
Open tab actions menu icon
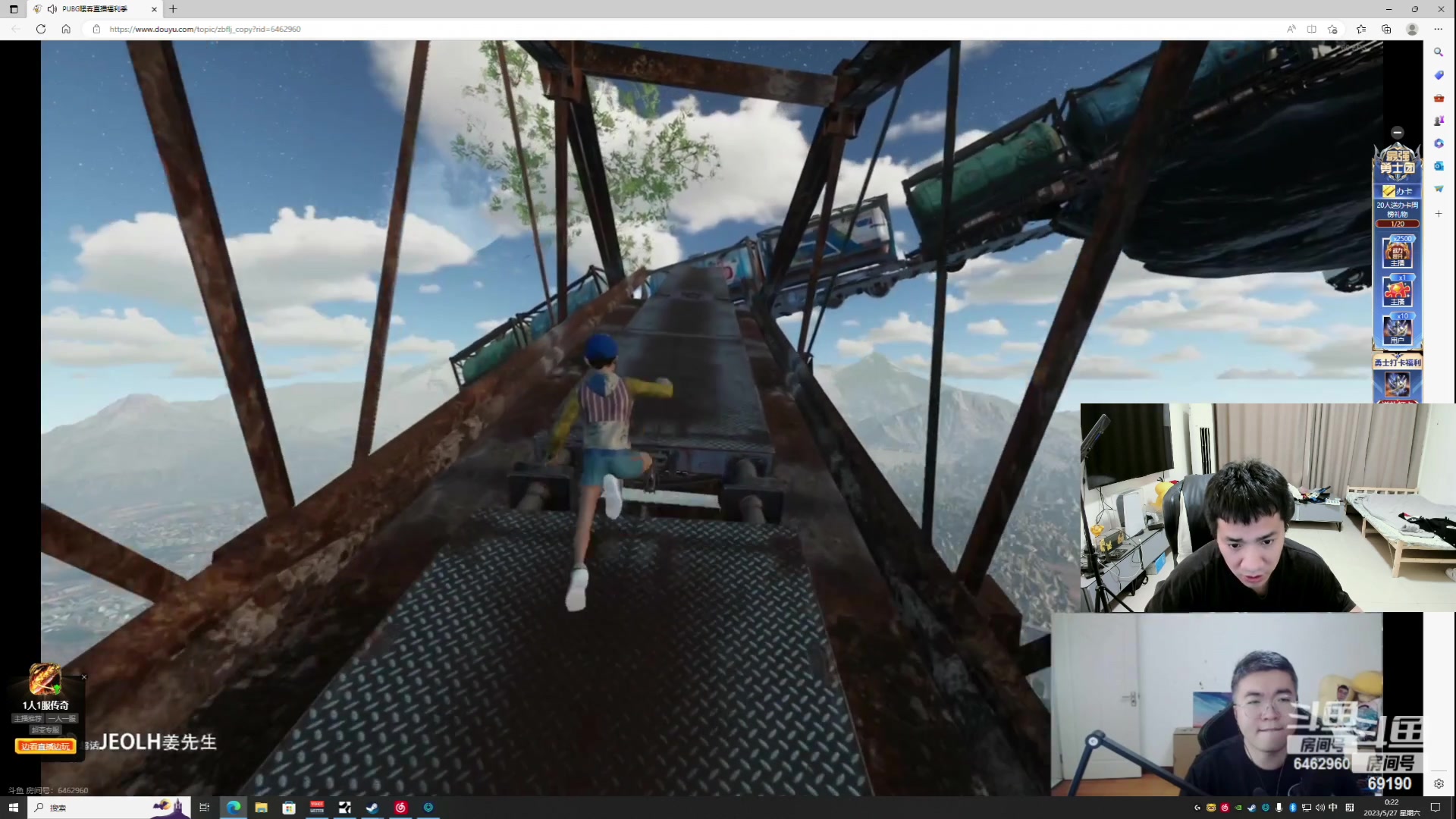[14, 9]
